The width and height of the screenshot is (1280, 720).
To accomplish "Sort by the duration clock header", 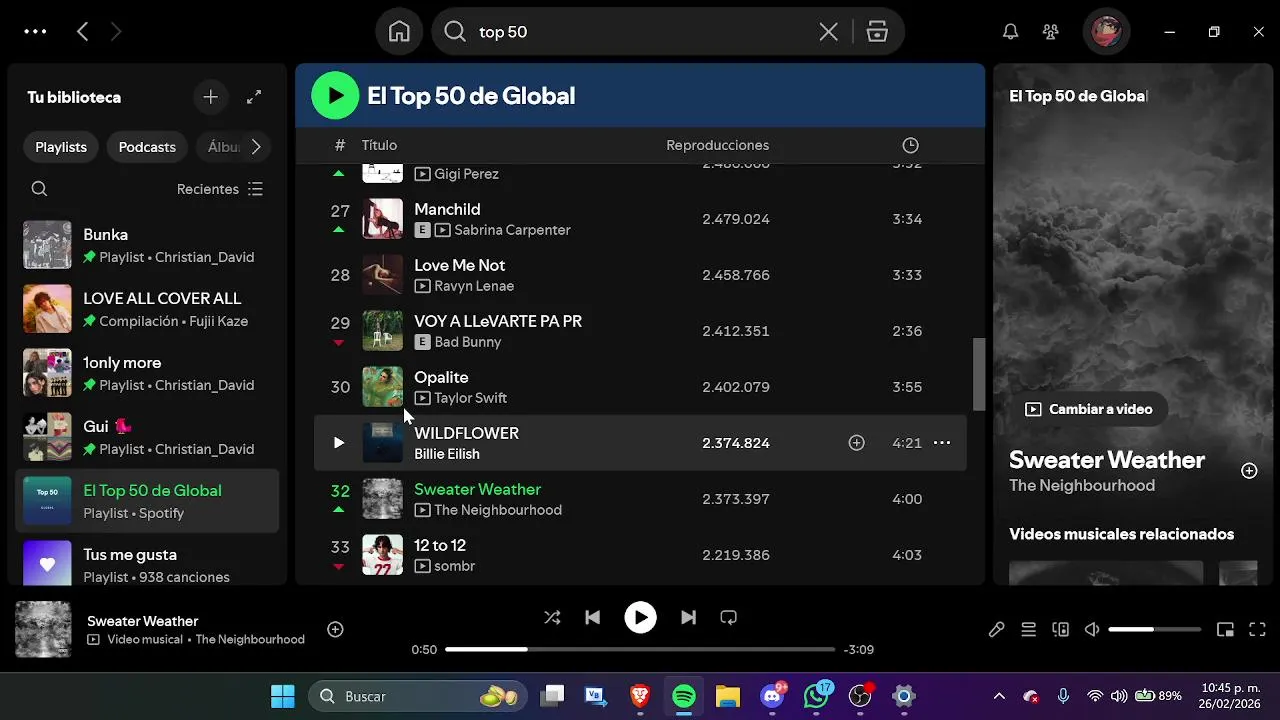I will [910, 145].
